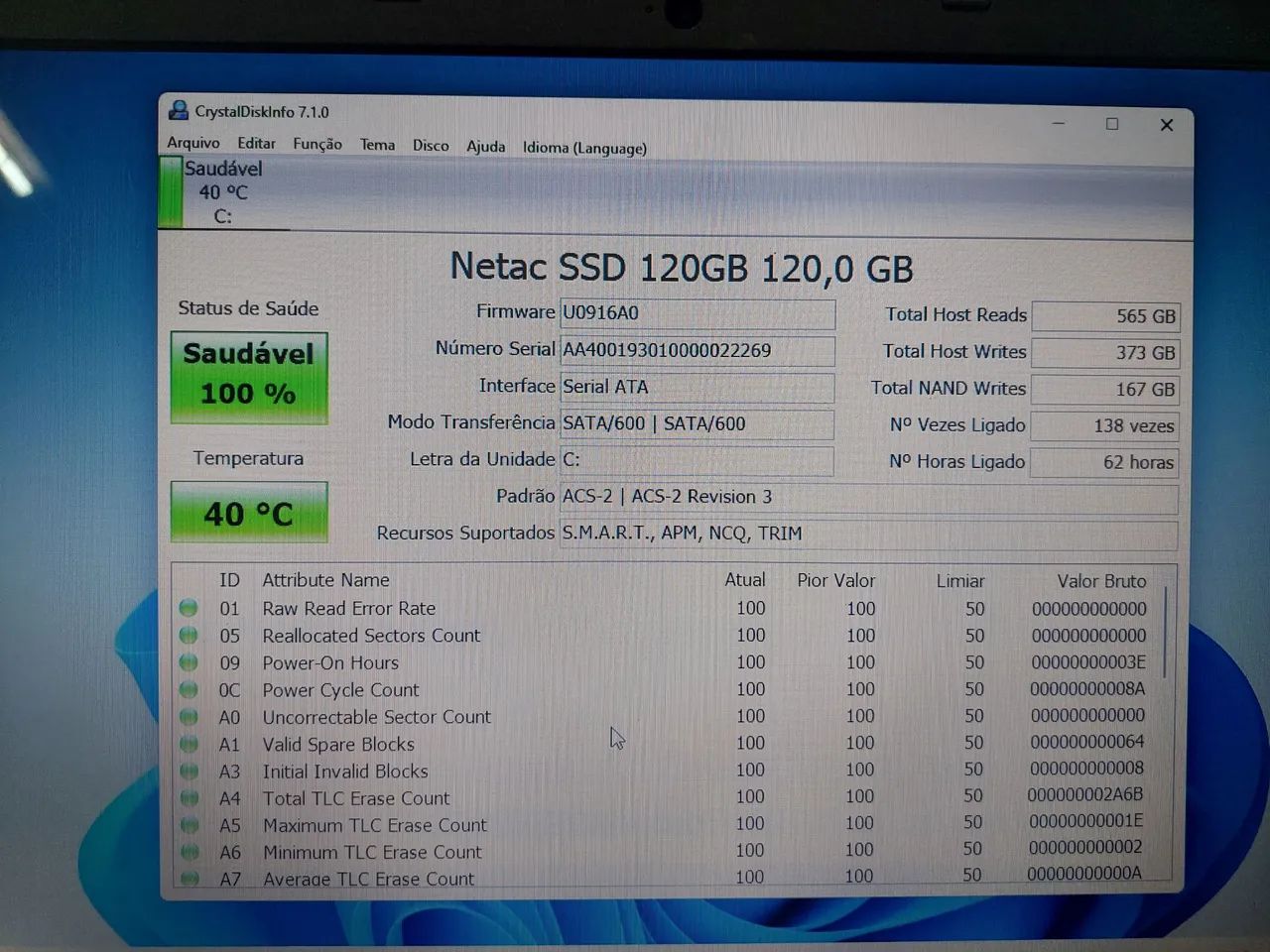Click status dot for Uncorrectable Sector Count
Screen dimensions: 1270x952
pos(189,715)
